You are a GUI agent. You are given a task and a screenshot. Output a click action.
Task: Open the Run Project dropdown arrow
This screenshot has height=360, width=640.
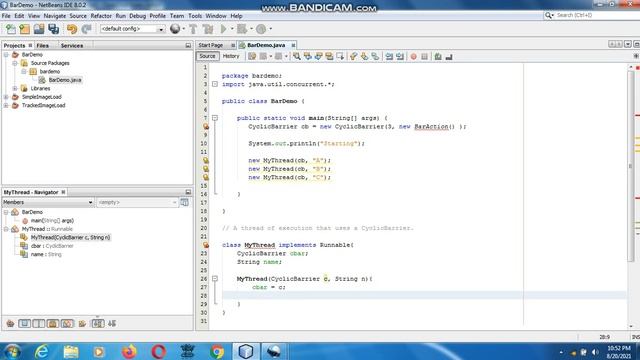point(232,29)
